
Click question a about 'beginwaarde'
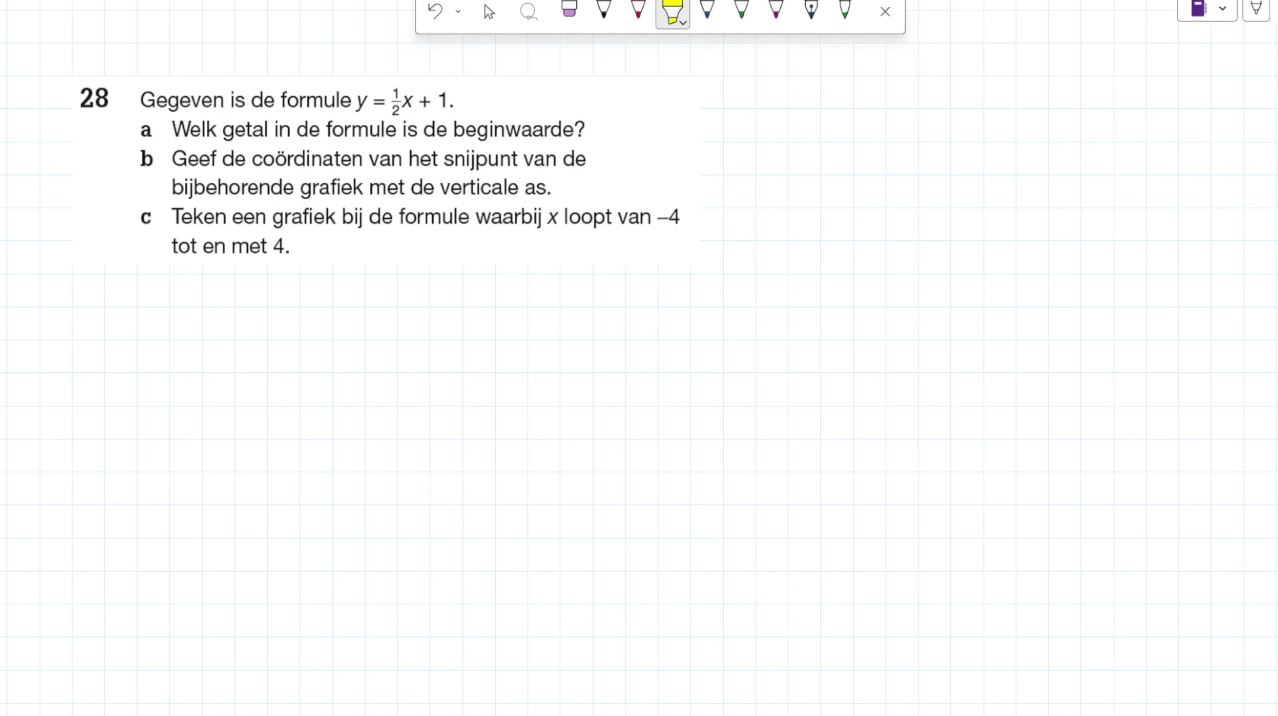pyautogui.click(x=378, y=130)
